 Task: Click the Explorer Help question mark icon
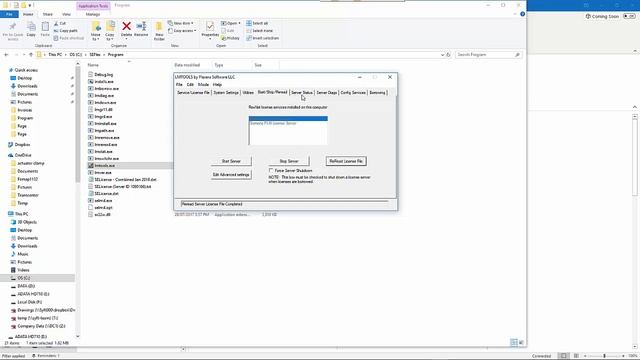(x=522, y=14)
